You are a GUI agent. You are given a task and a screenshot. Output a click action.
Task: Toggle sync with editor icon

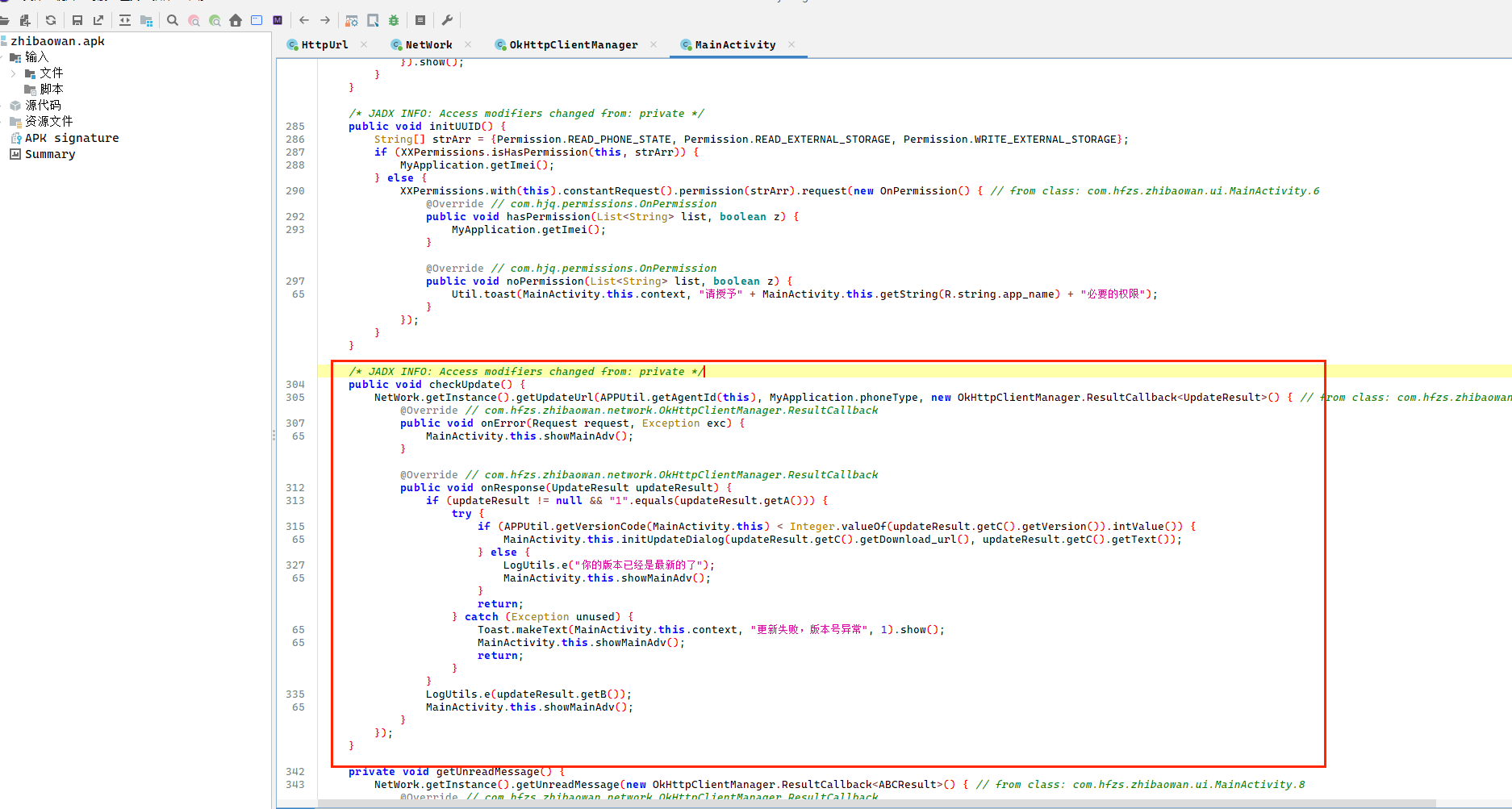click(x=125, y=20)
